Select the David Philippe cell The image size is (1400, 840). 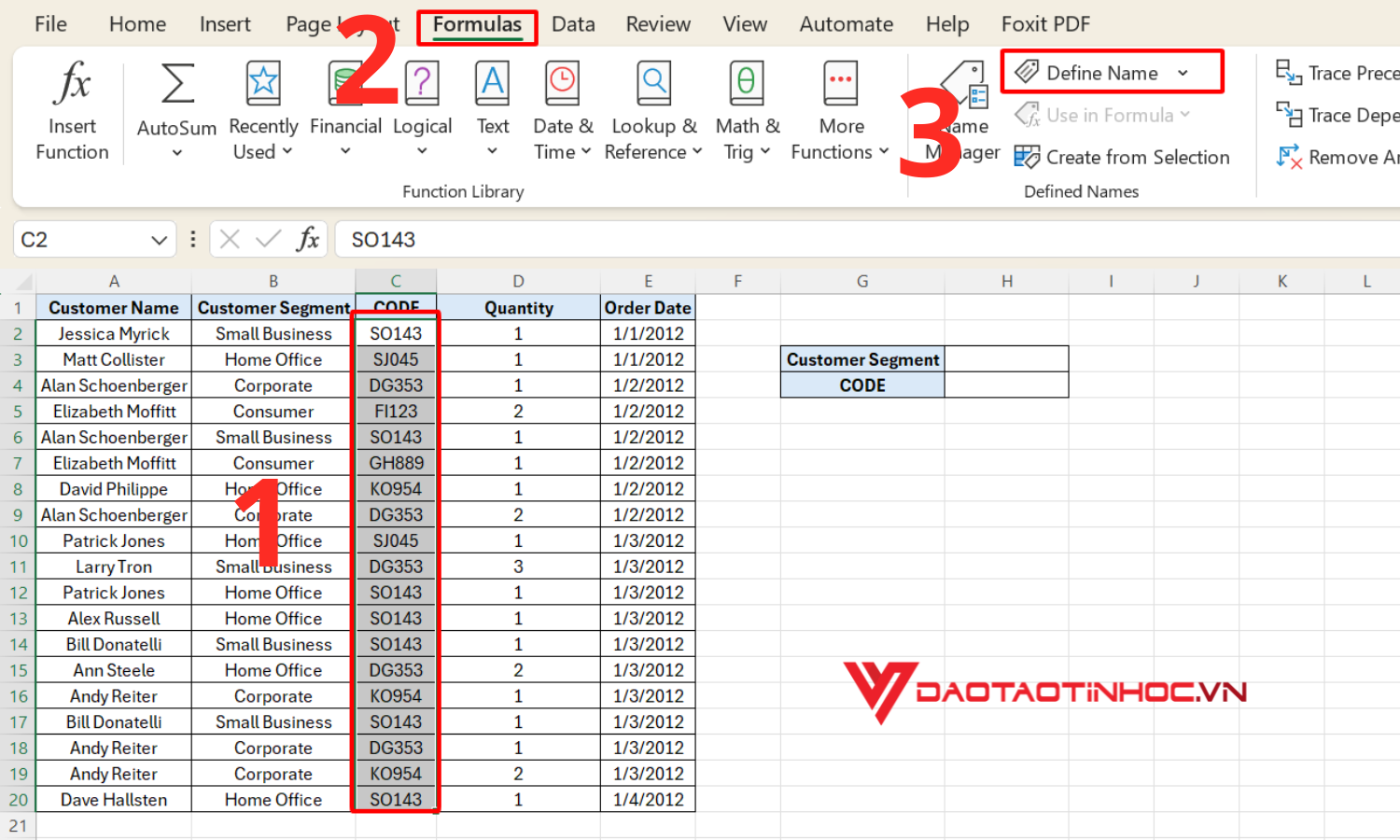click(114, 489)
